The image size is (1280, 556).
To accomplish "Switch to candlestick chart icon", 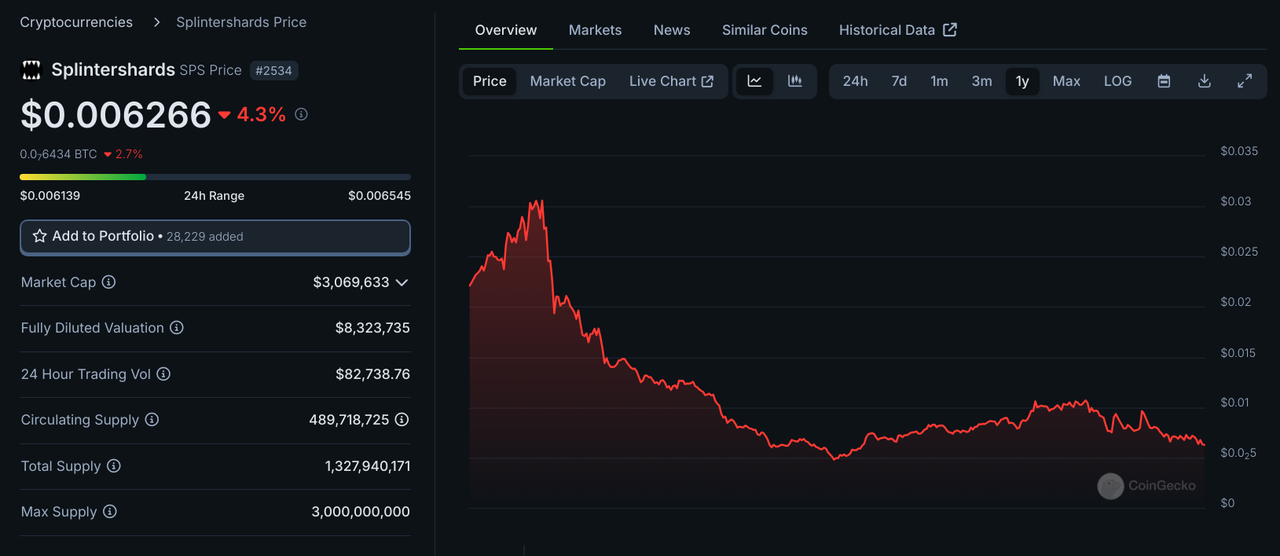I will 795,81.
